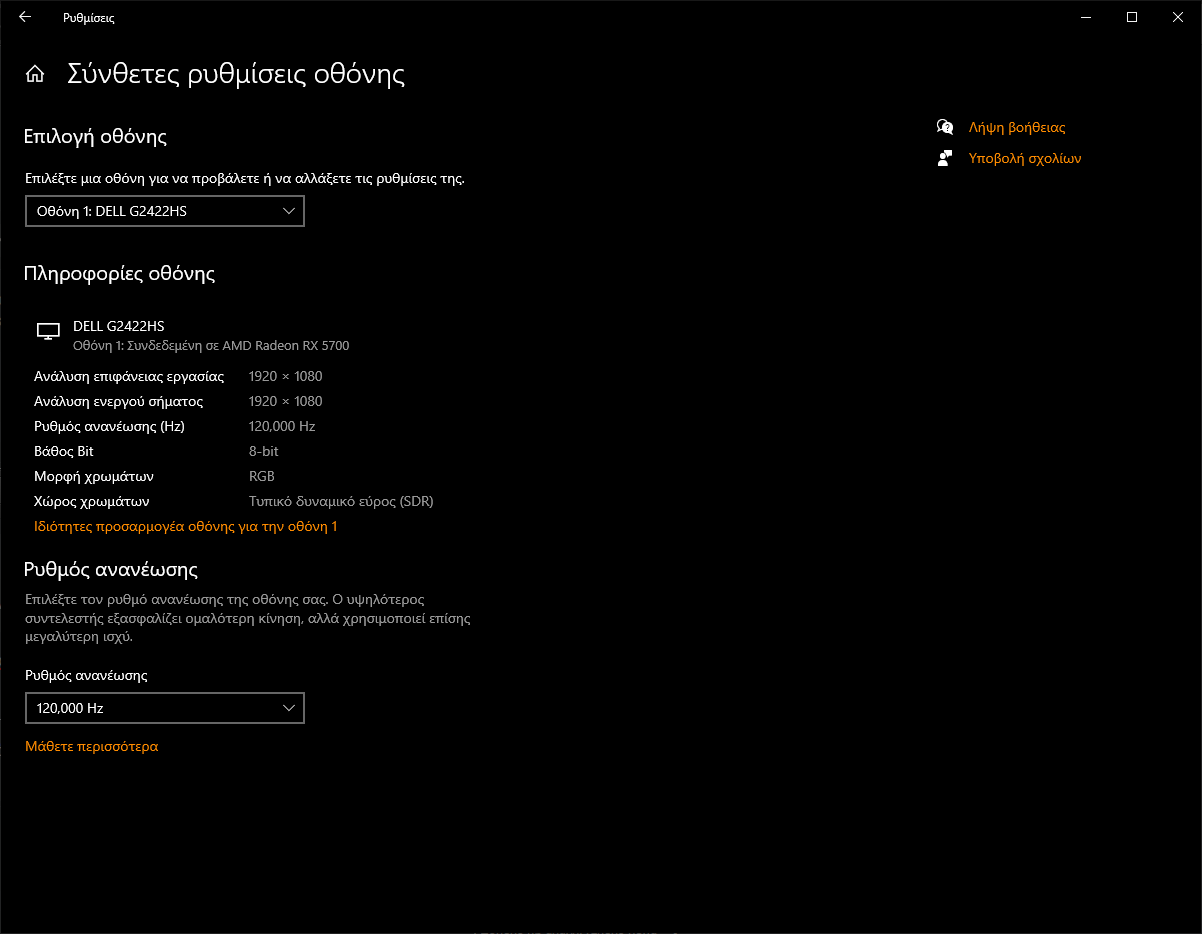The height and width of the screenshot is (934, 1202).
Task: Open the display selection dropdown
Action: pyautogui.click(x=165, y=211)
